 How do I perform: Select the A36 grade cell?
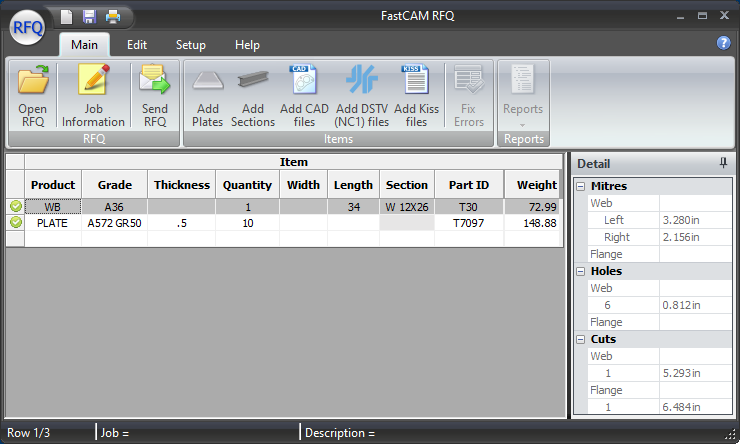115,207
